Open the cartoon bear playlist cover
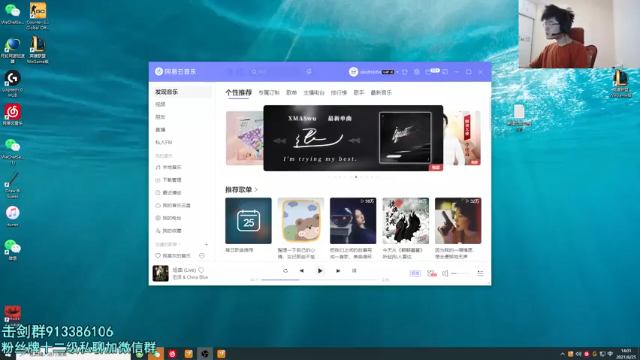Image resolution: width=640 pixels, height=360 pixels. [x=301, y=221]
